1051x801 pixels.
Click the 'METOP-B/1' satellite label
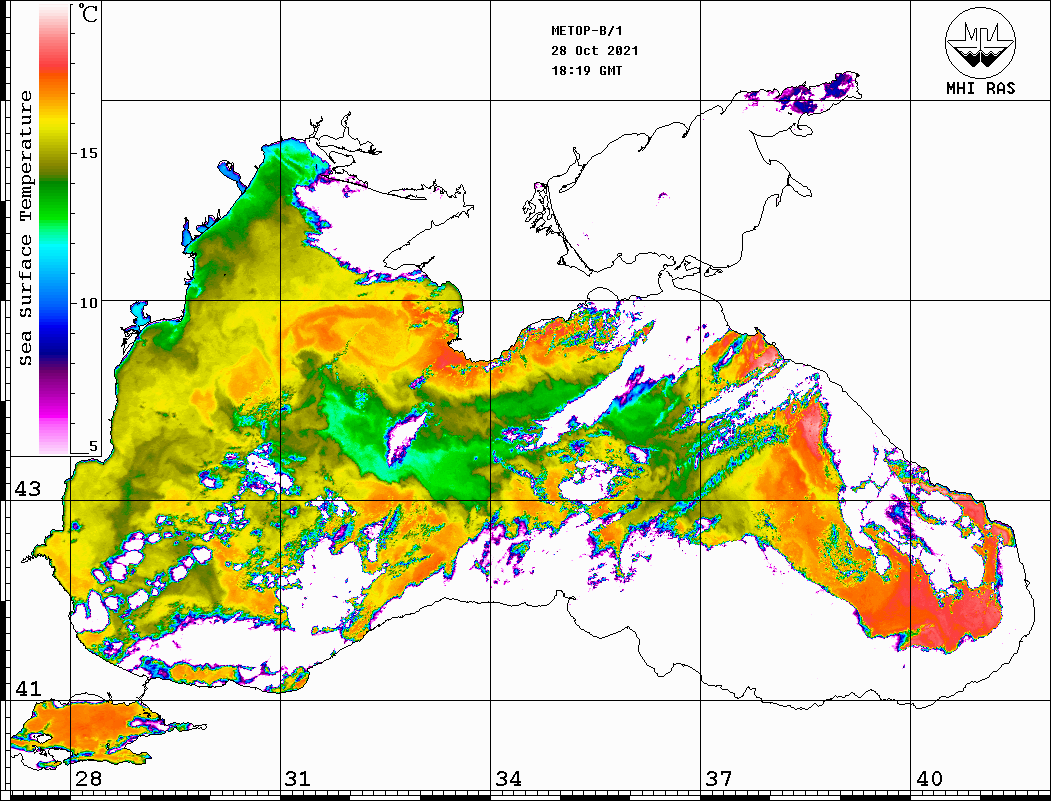coord(586,31)
